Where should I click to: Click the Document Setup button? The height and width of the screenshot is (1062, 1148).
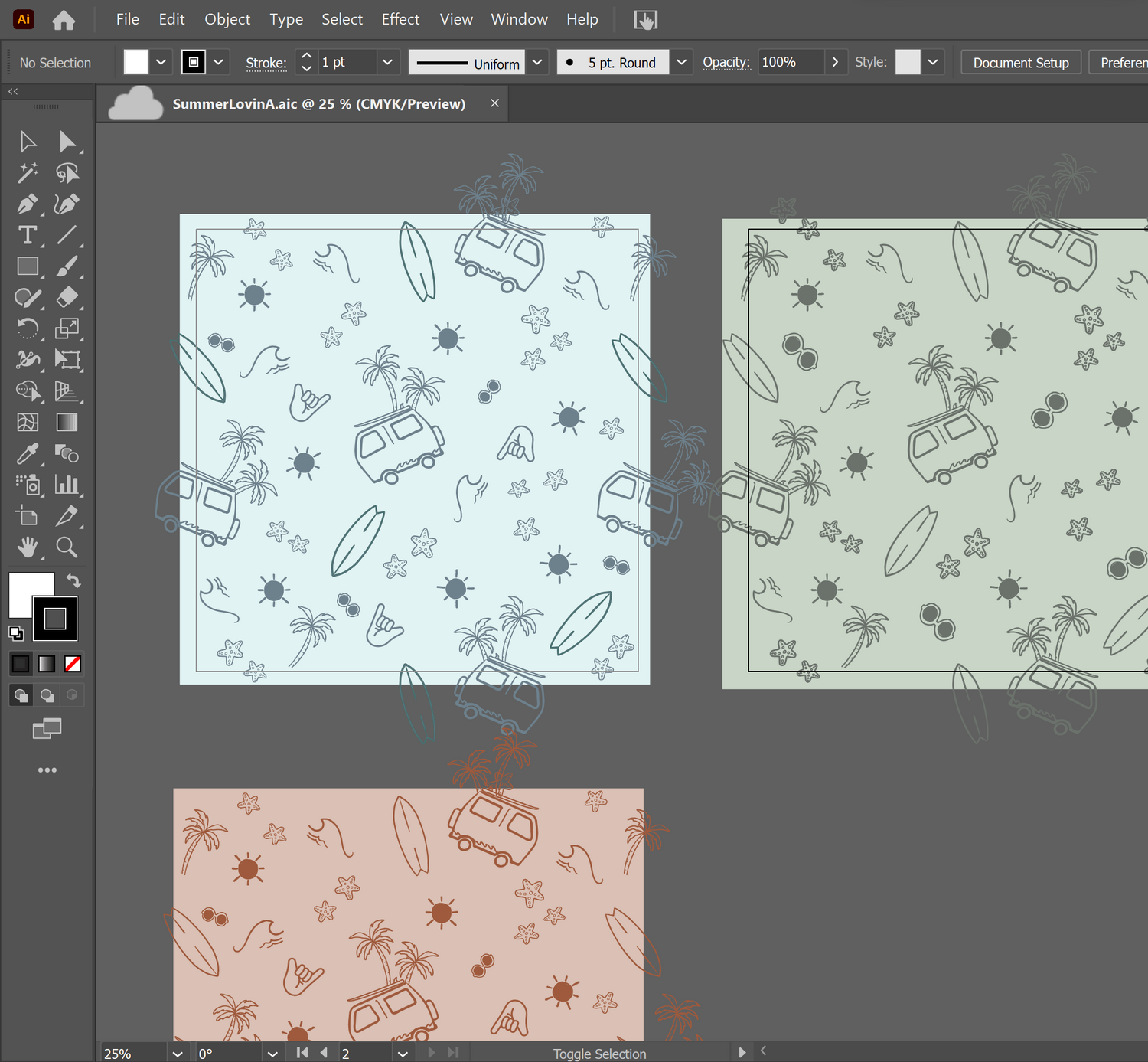click(x=1020, y=62)
